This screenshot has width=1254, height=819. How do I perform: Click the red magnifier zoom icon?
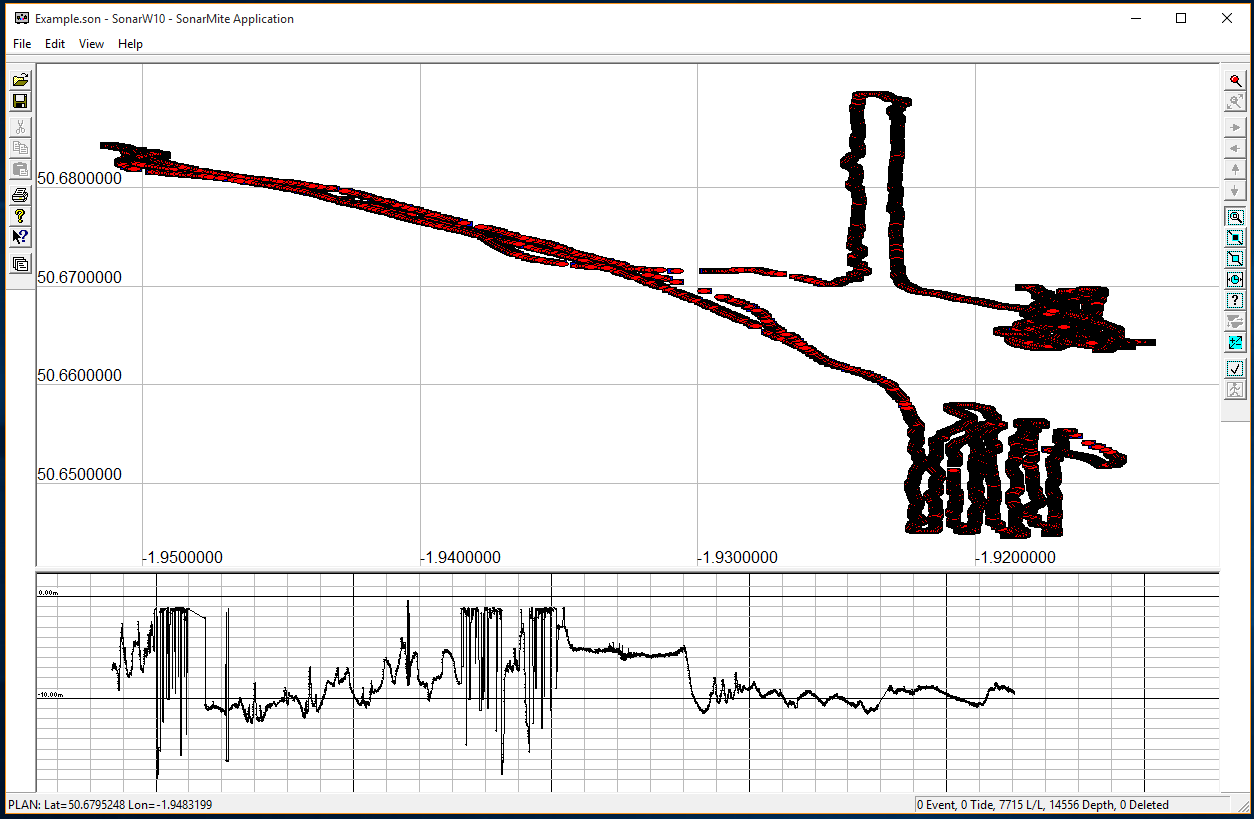1235,80
